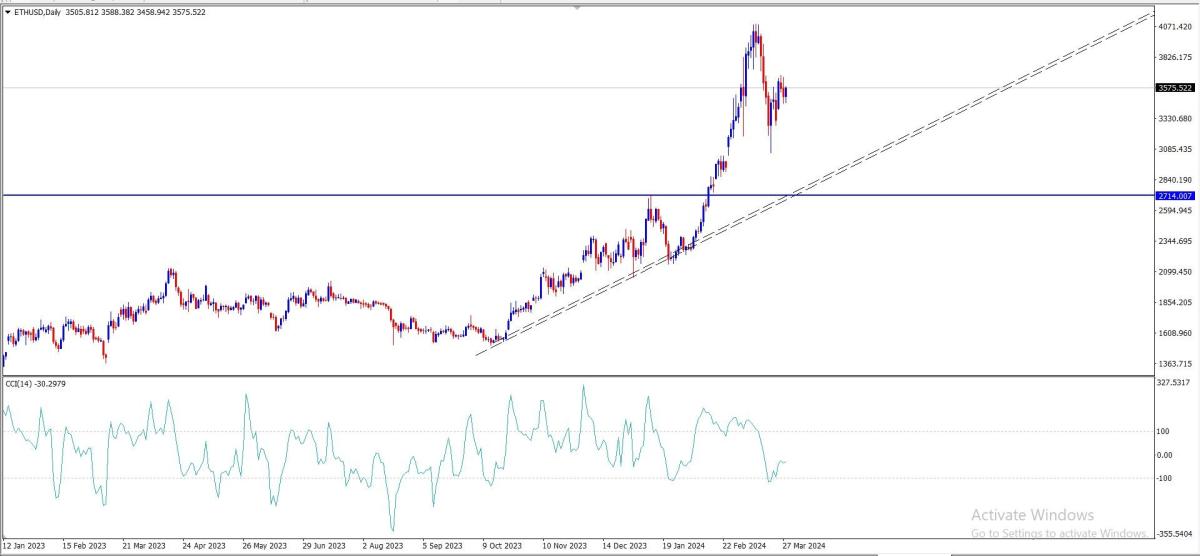Image resolution: width=1200 pixels, height=556 pixels.
Task: Click the 27 Mar 2024 date label
Action: click(x=805, y=546)
